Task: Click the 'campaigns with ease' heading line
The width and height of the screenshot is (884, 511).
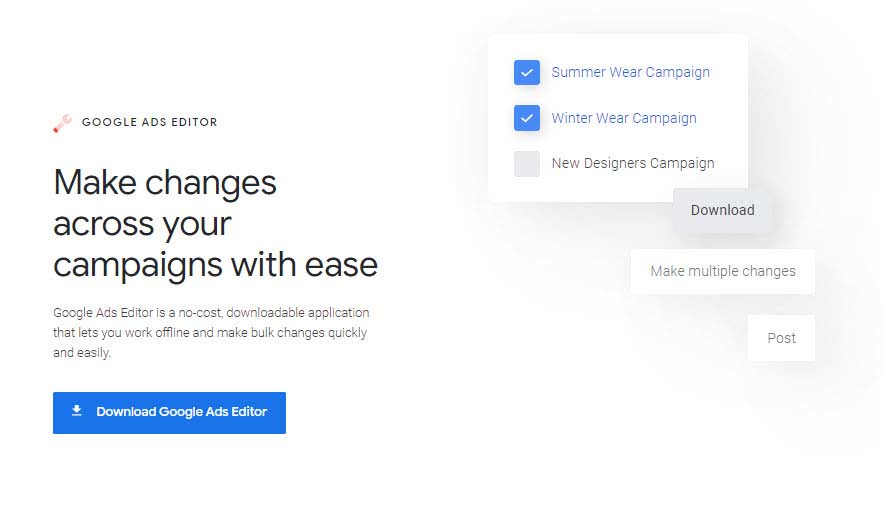Action: [215, 265]
